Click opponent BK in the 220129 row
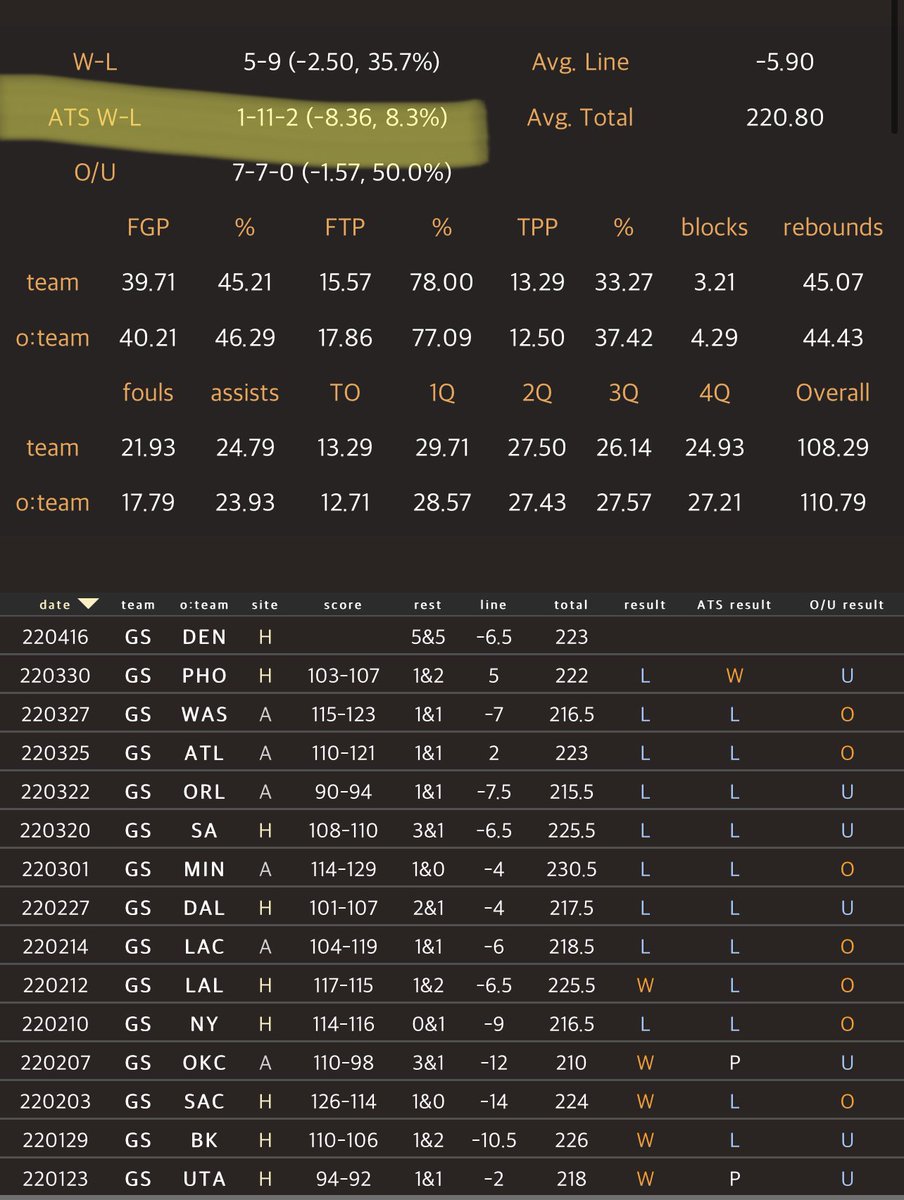The image size is (904, 1200). coord(204,1141)
